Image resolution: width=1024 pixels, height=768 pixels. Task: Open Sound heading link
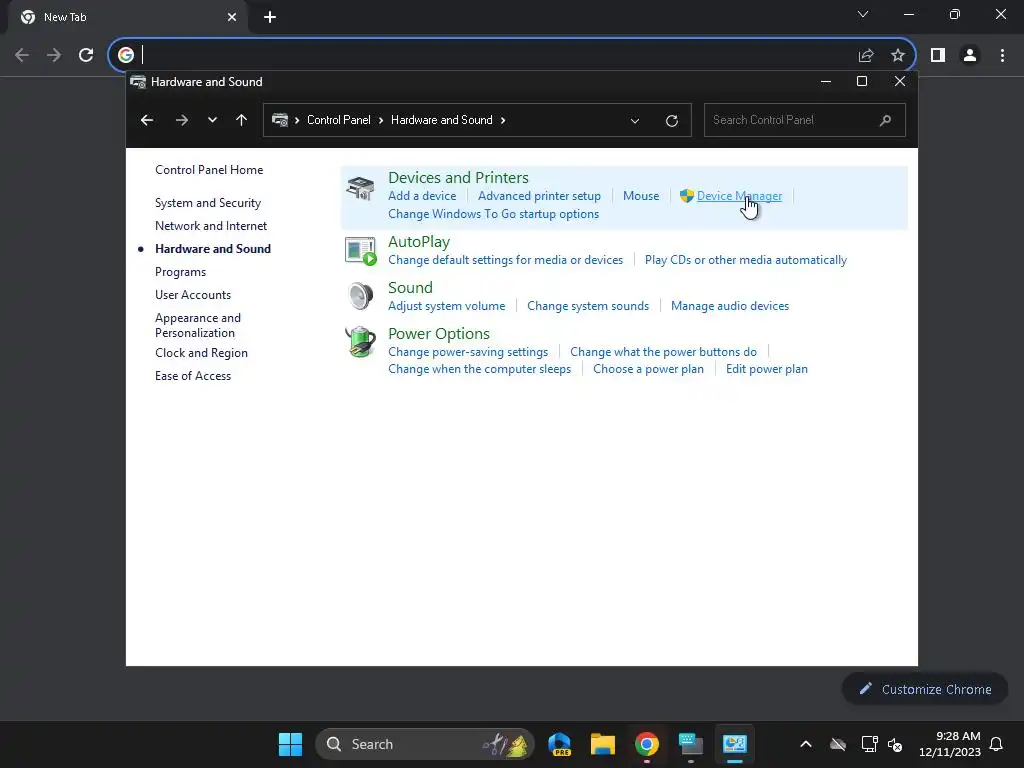(x=410, y=288)
